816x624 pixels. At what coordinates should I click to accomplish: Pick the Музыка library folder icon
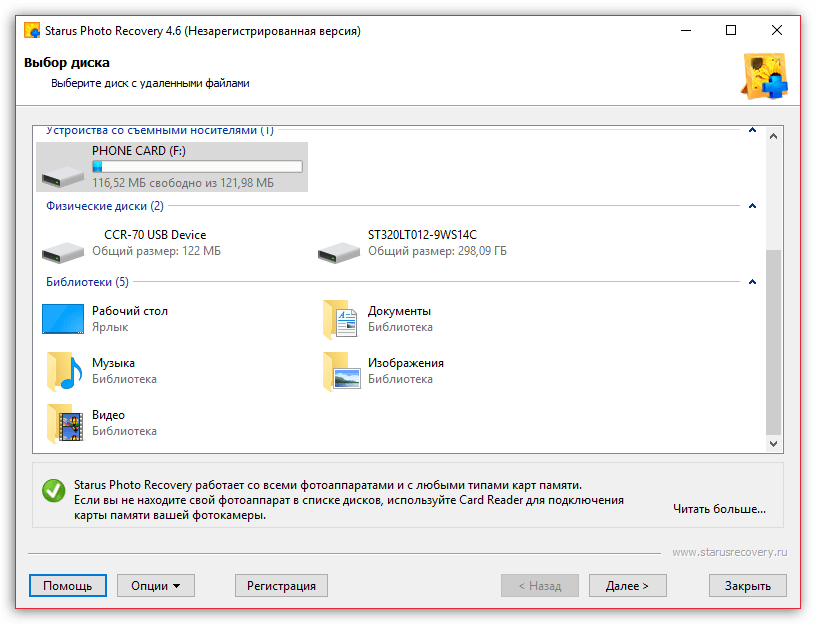pos(62,371)
